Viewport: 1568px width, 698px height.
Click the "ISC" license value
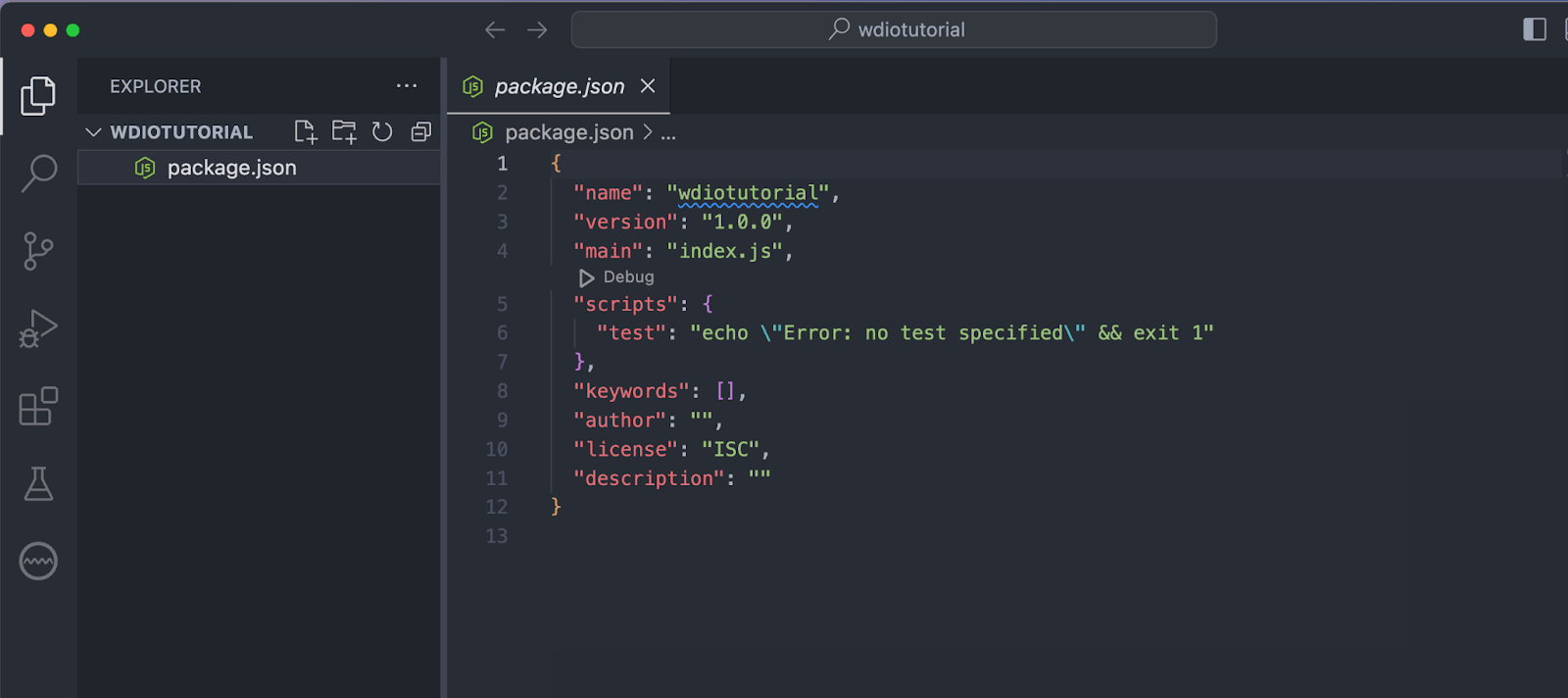click(x=731, y=449)
